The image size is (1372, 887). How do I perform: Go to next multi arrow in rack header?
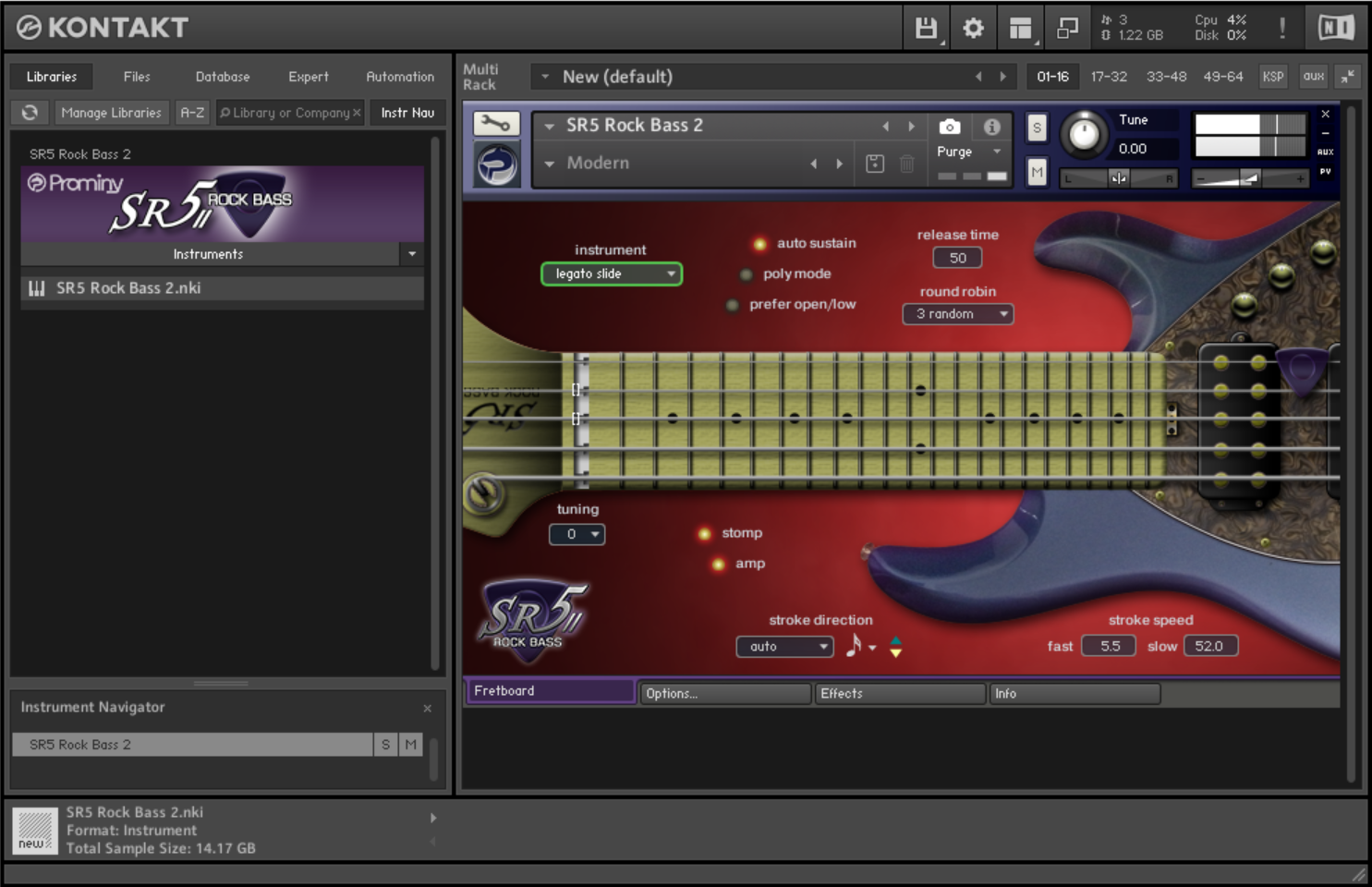pyautogui.click(x=1002, y=77)
